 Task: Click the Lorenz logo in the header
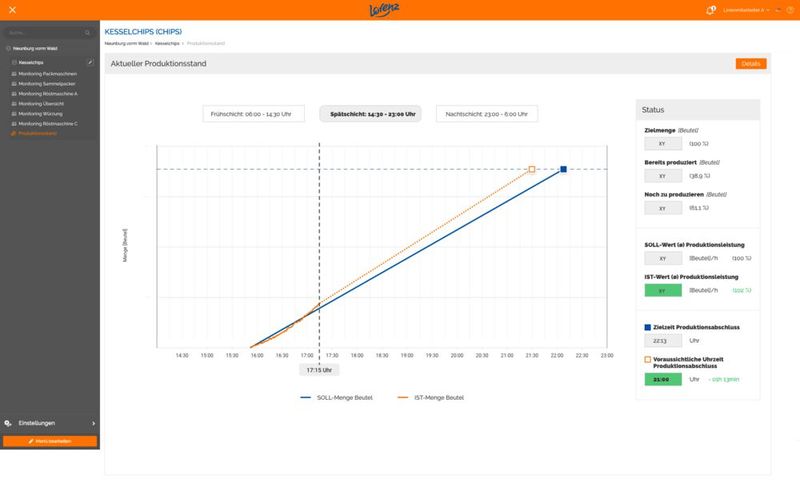(x=384, y=10)
